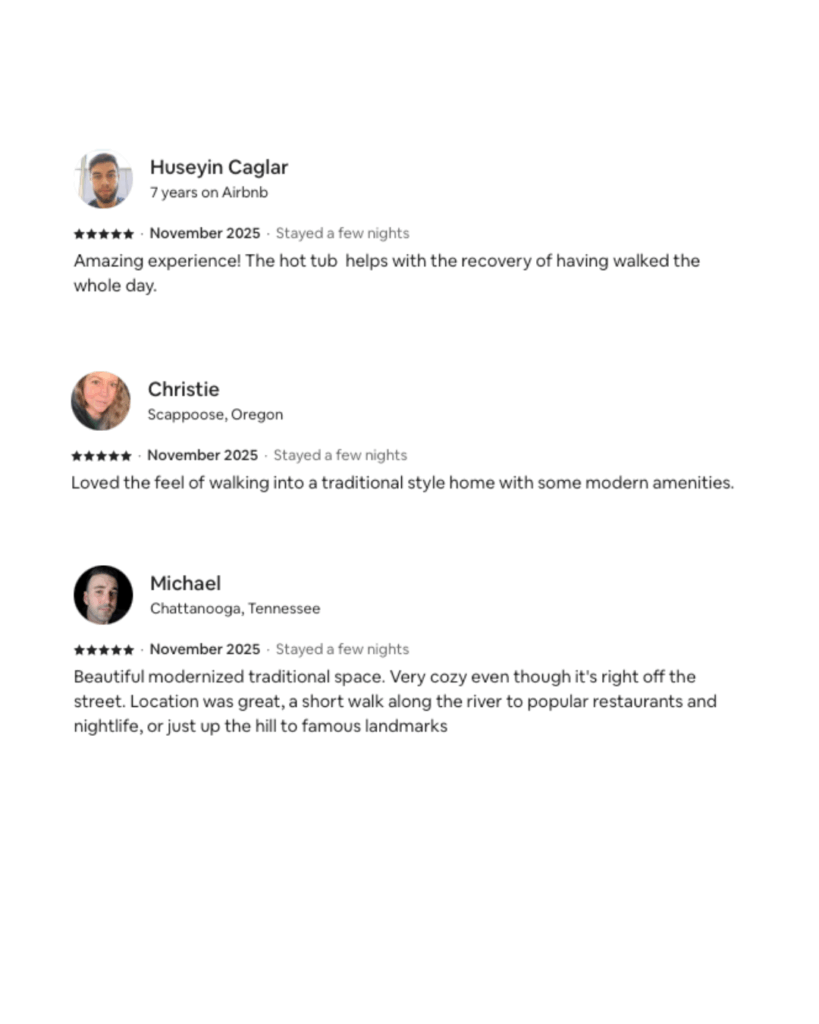Viewport: 819px width, 1024px height.
Task: Click November 2025 date on Christie's review
Action: click(x=202, y=455)
